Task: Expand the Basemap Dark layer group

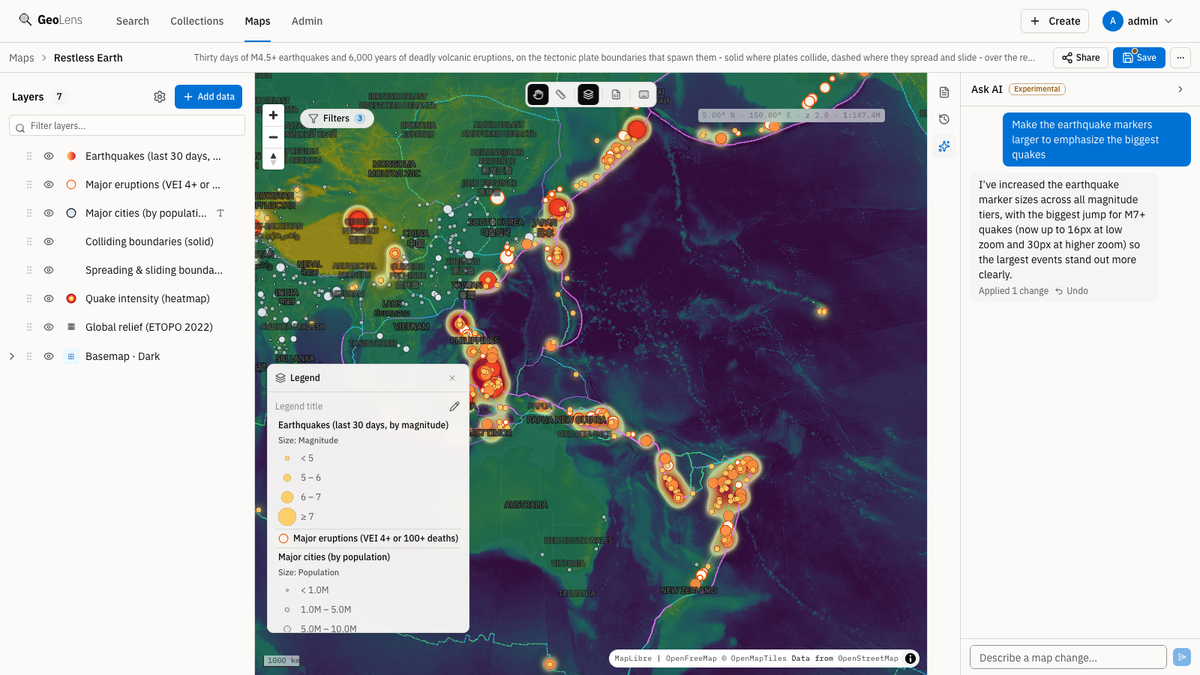Action: click(12, 356)
